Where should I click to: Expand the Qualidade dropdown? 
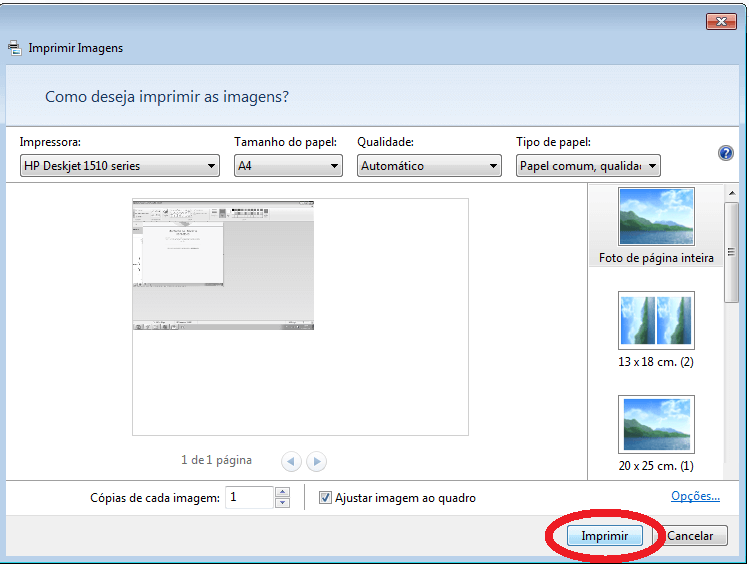click(x=429, y=166)
